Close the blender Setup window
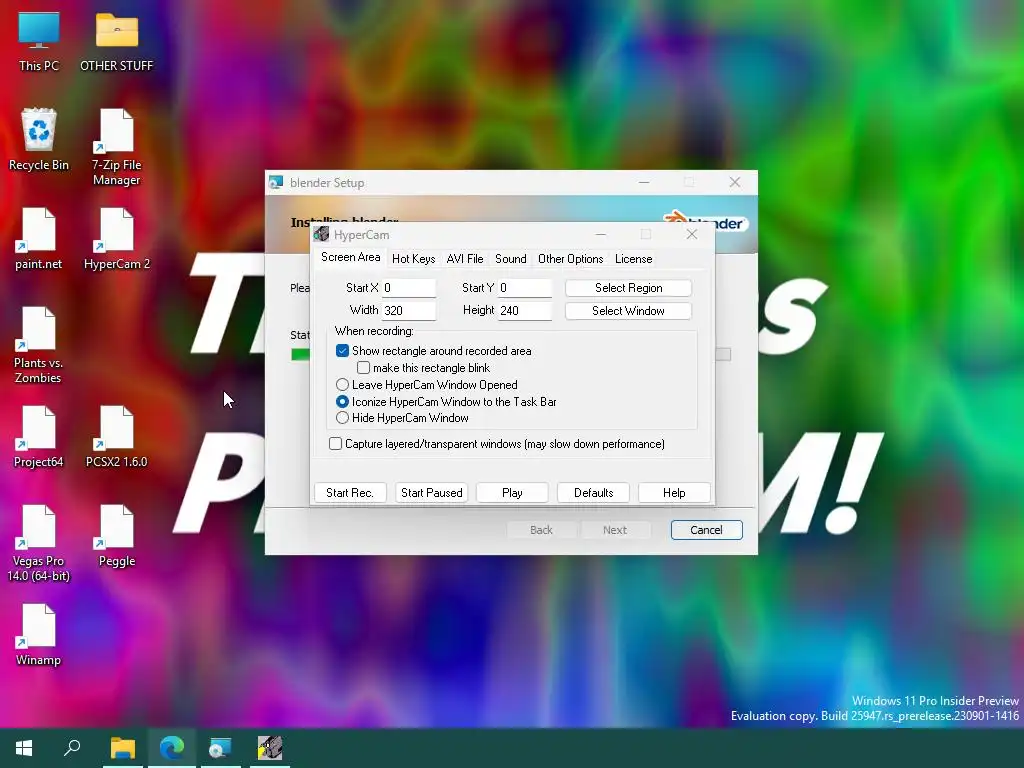This screenshot has height=768, width=1024. click(x=735, y=182)
